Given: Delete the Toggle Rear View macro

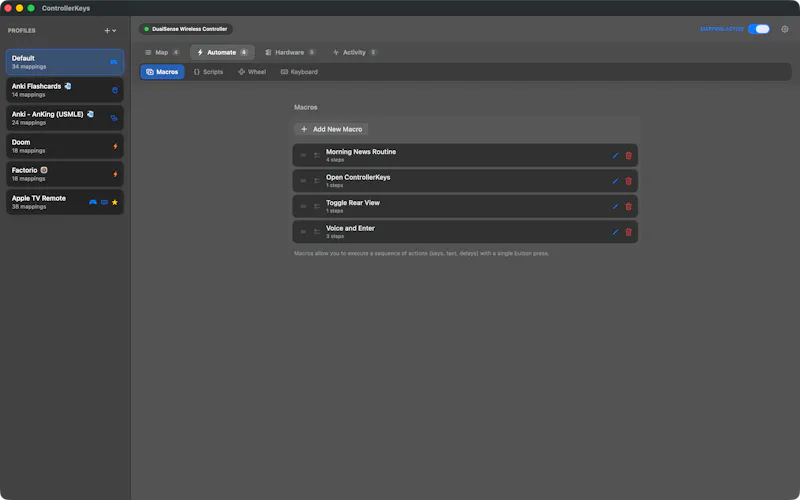Looking at the screenshot, I should coord(629,207).
